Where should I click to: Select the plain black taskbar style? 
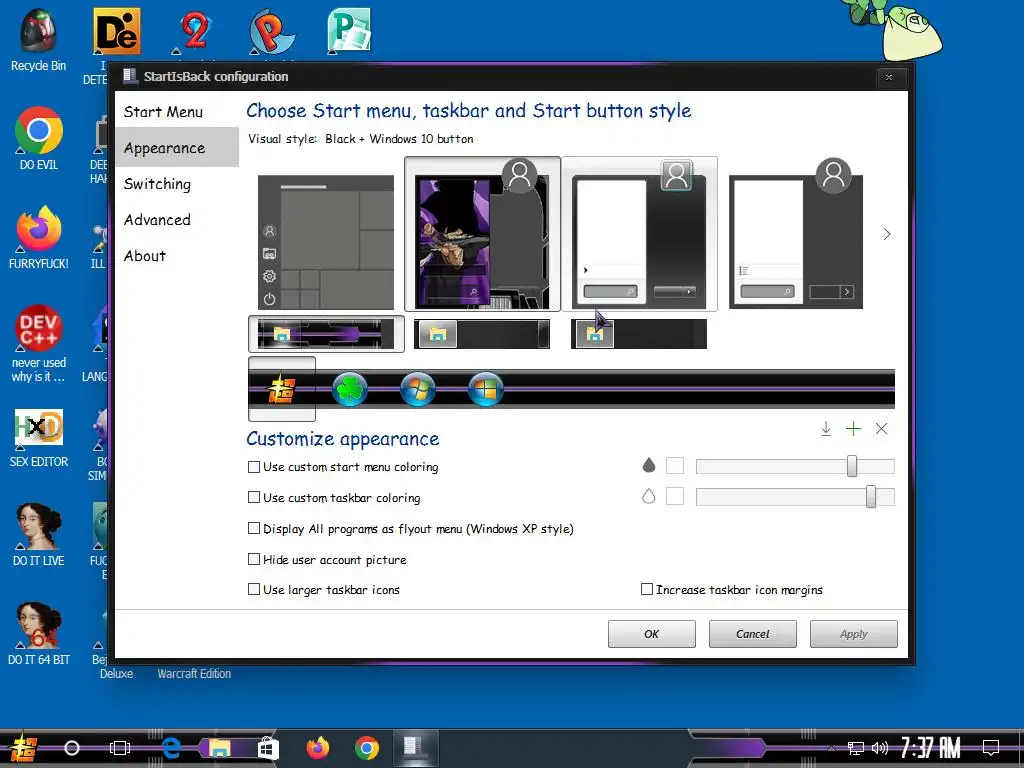pos(639,334)
